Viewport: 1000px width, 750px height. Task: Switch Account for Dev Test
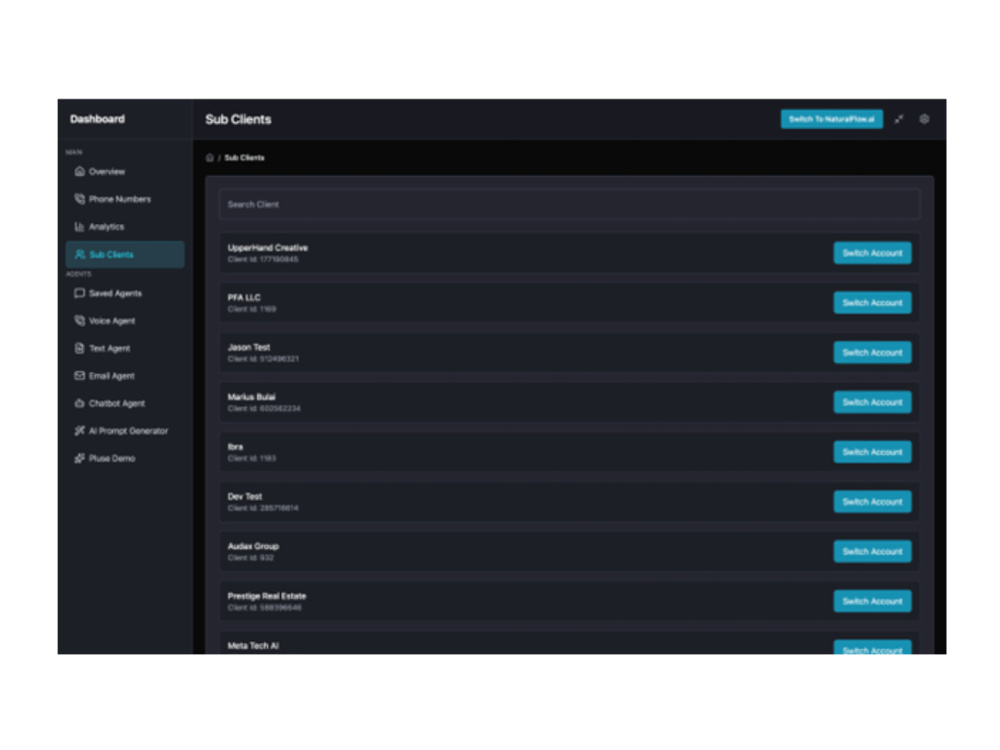pyautogui.click(x=872, y=501)
